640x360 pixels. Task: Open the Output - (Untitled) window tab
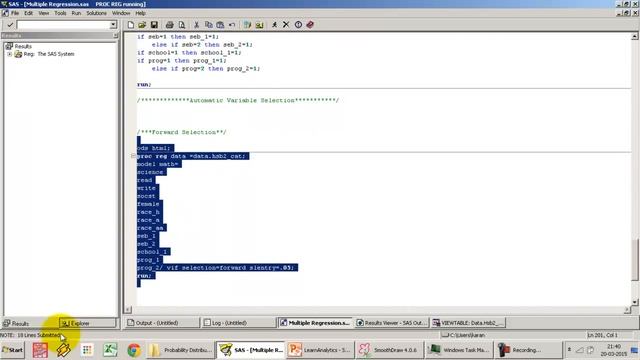pyautogui.click(x=162, y=323)
